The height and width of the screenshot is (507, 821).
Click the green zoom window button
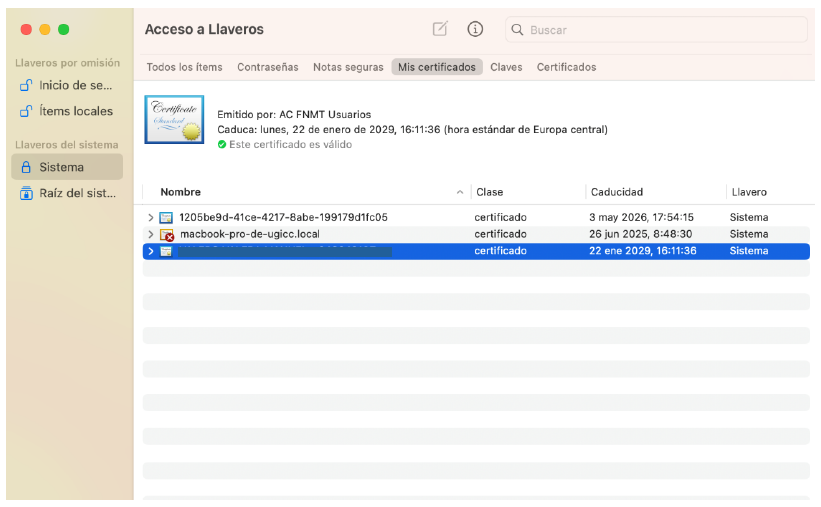tap(64, 30)
